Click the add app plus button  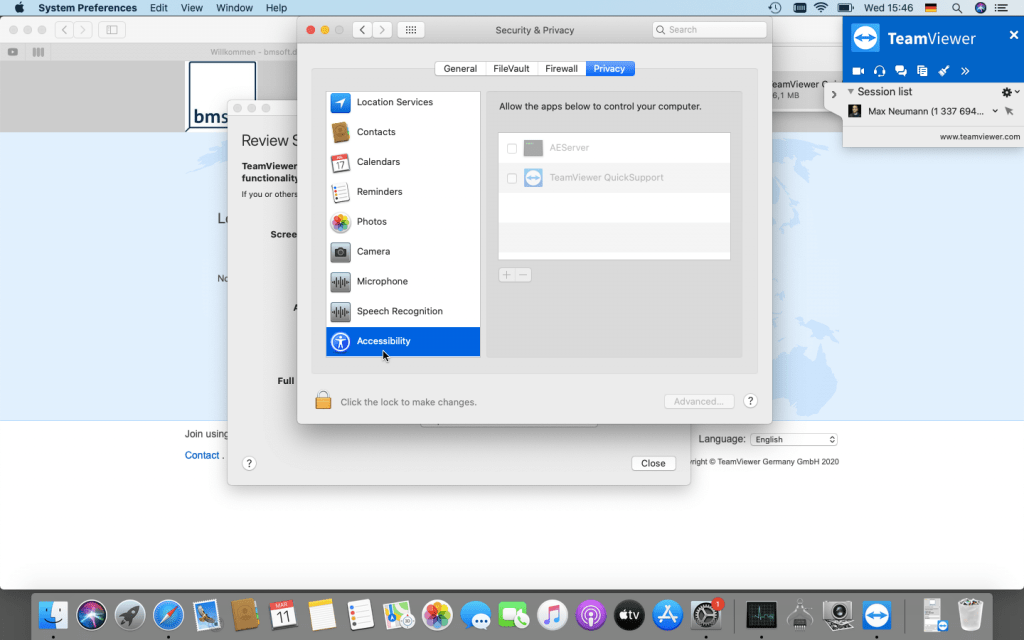pyautogui.click(x=507, y=275)
